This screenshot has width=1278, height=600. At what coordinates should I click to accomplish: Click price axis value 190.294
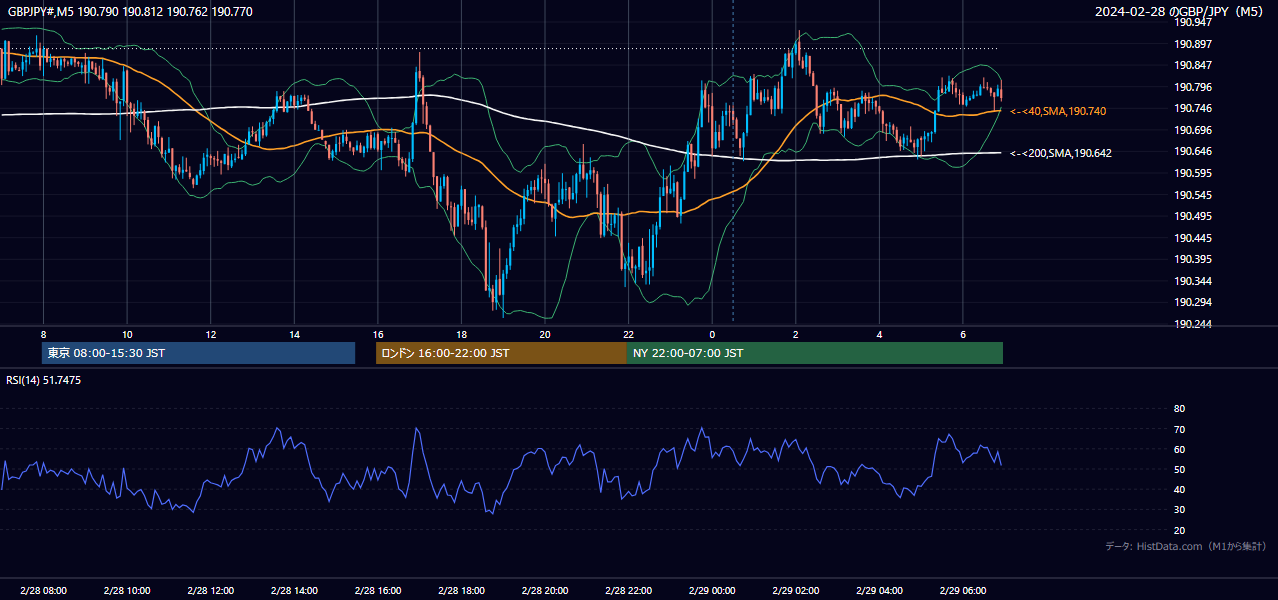pos(1194,302)
